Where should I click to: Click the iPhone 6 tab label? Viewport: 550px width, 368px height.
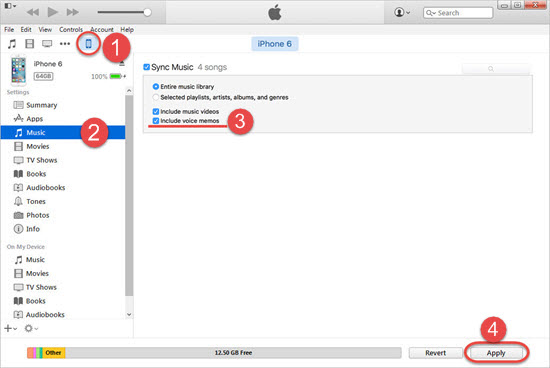[274, 44]
